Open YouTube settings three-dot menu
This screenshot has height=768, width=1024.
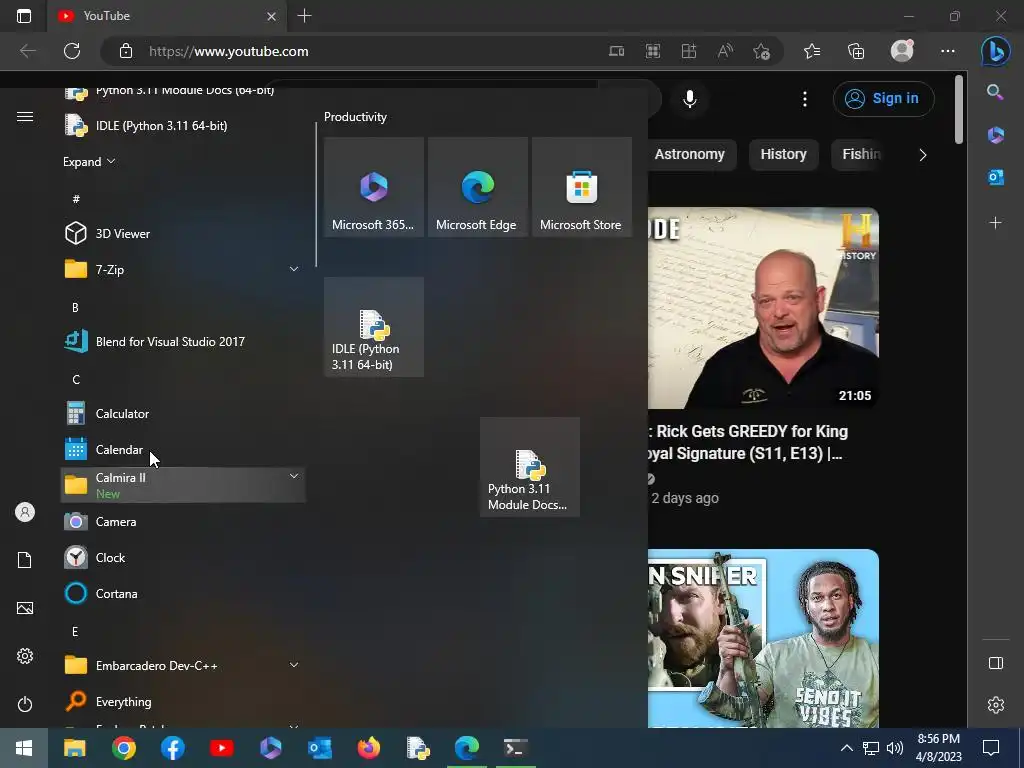pos(805,99)
